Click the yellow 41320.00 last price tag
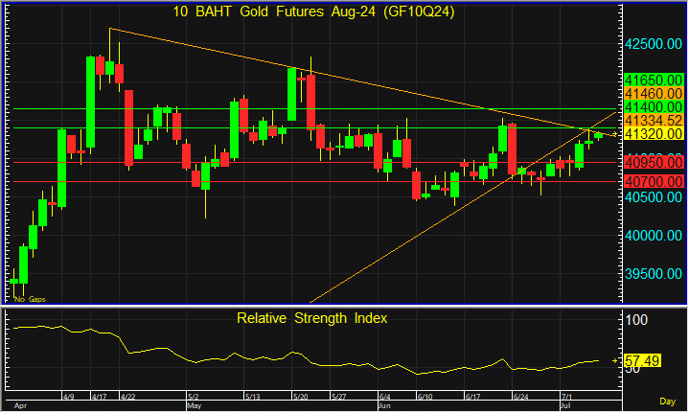This screenshot has height=413, width=689. point(651,134)
